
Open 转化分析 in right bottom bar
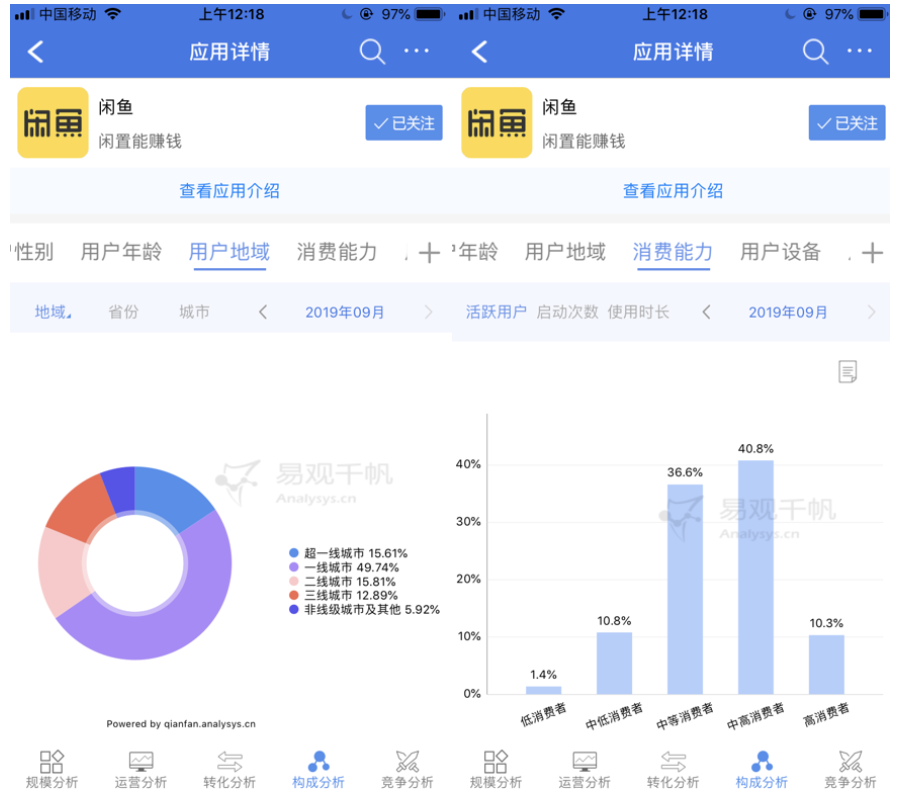pos(673,770)
